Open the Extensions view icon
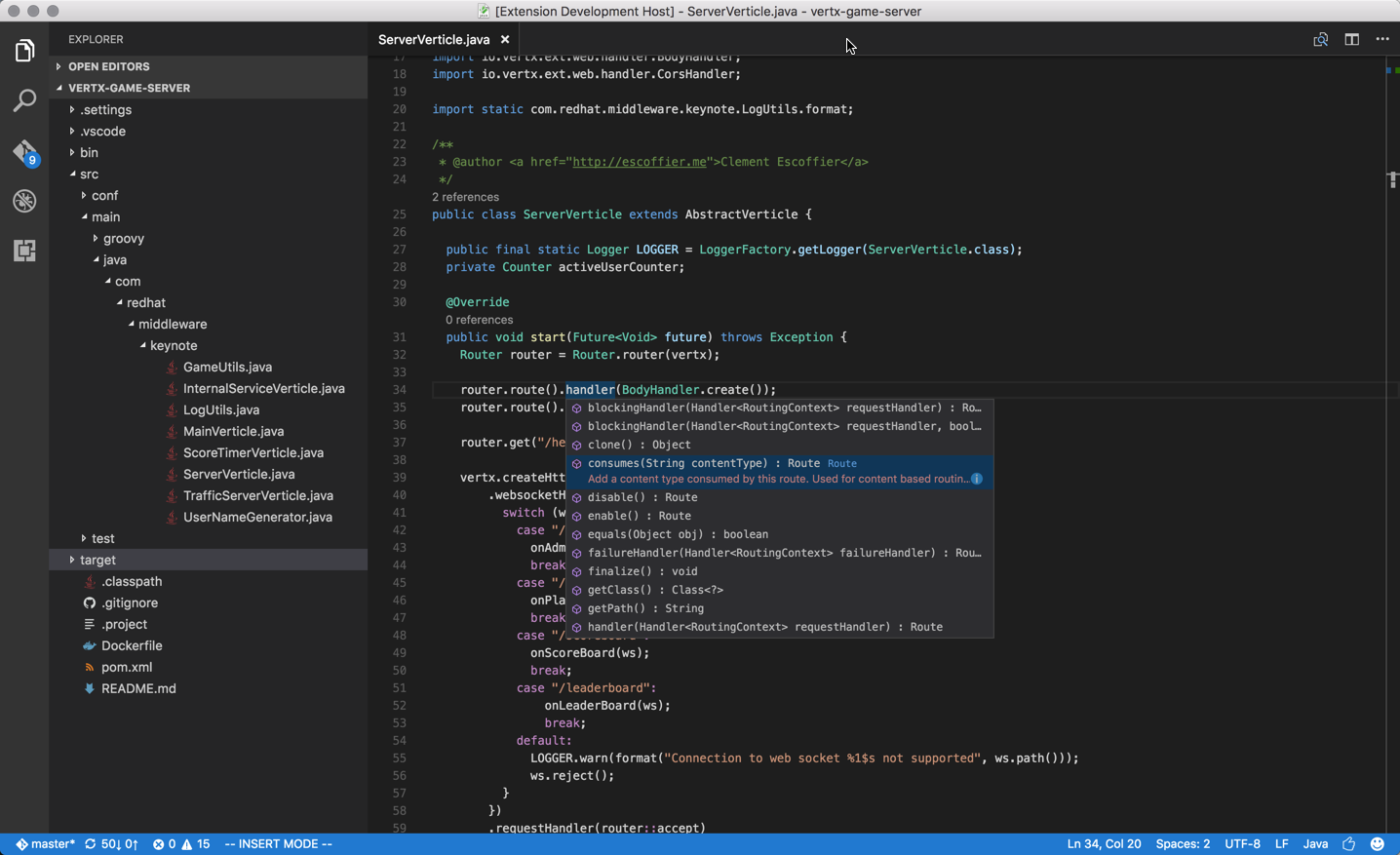 [24, 251]
